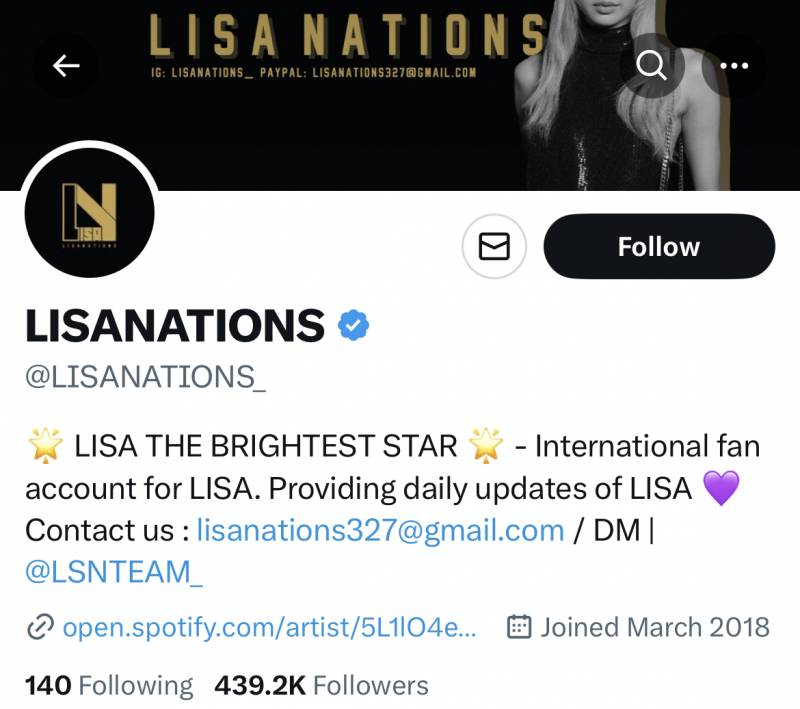
Task: Open the three-dot more options menu
Action: tap(734, 65)
